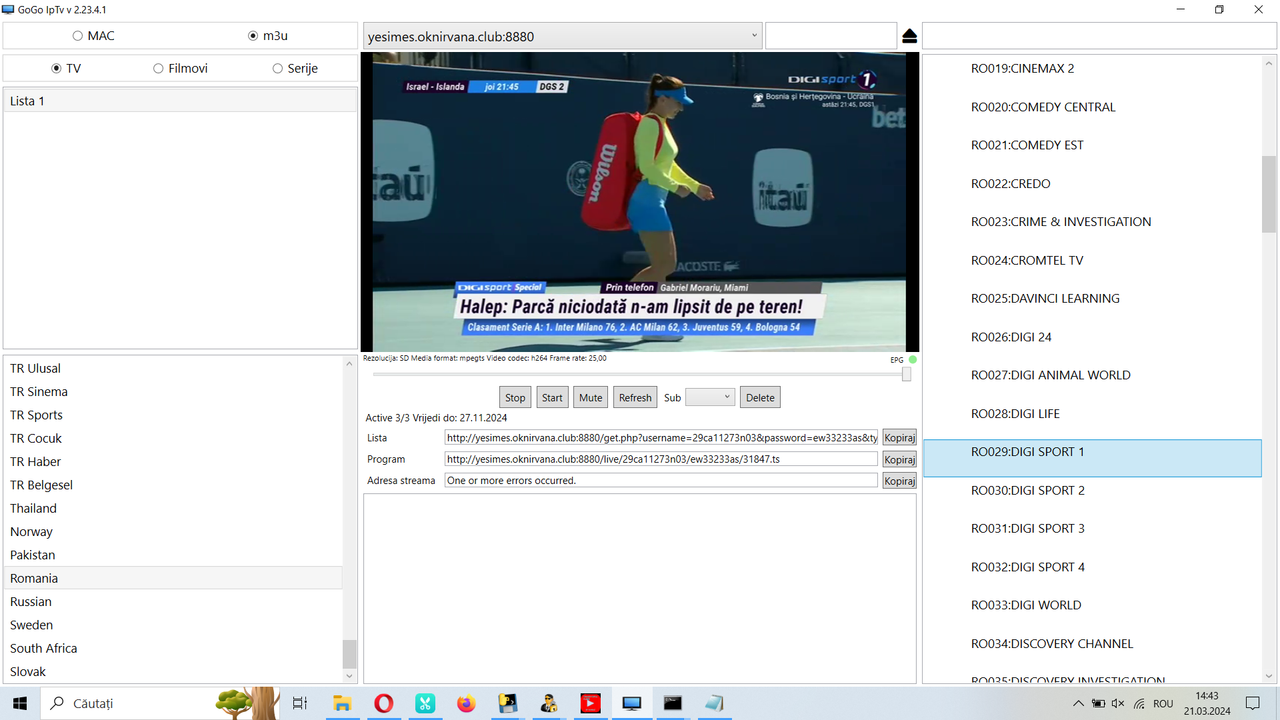Image resolution: width=1280 pixels, height=720 pixels.
Task: Open the scissors app in the taskbar
Action: click(x=425, y=704)
